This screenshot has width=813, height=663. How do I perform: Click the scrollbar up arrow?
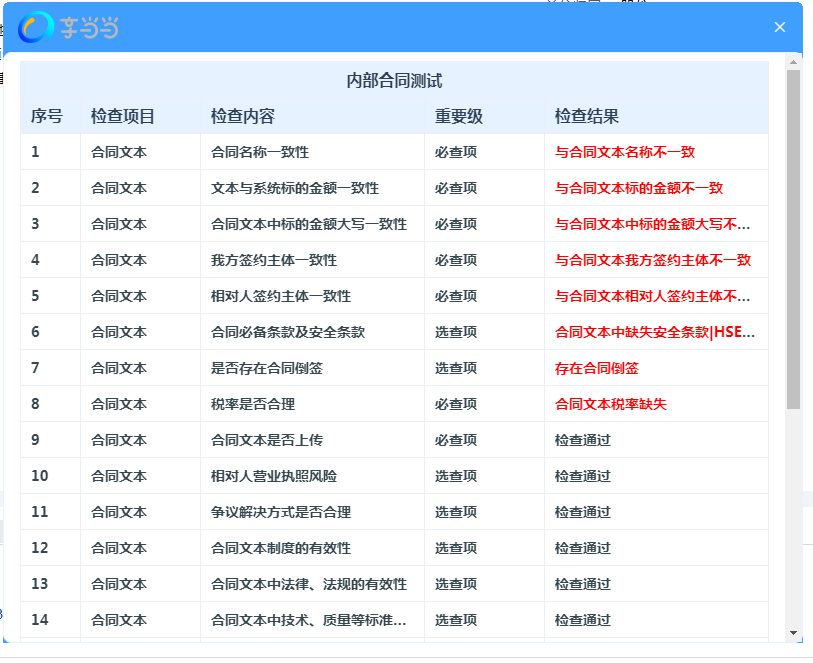(793, 62)
